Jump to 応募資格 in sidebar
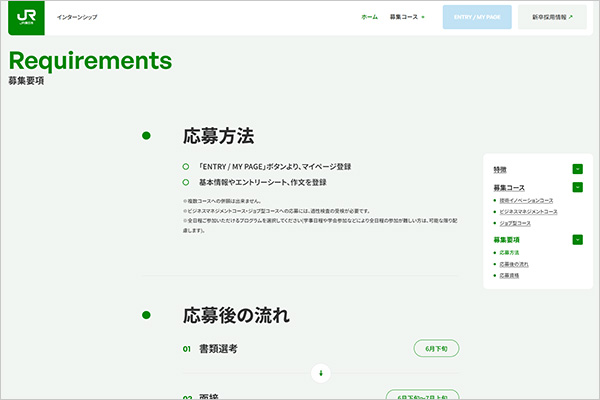 pyautogui.click(x=509, y=275)
